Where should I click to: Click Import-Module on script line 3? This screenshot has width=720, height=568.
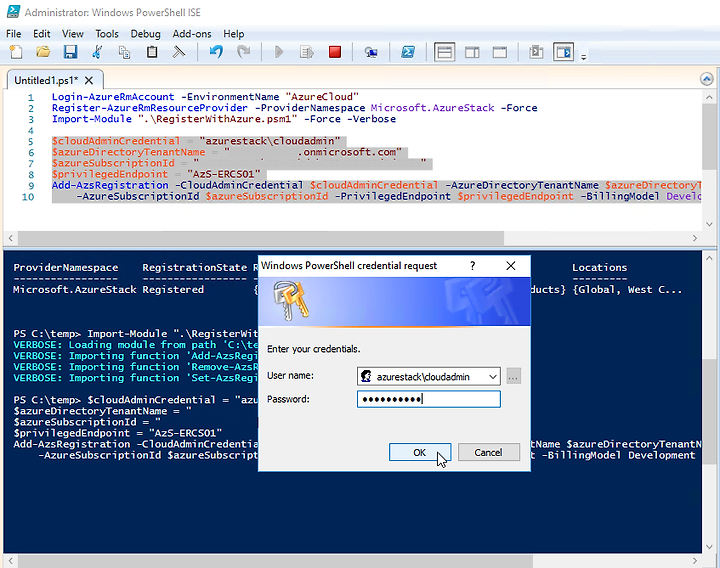(92, 119)
